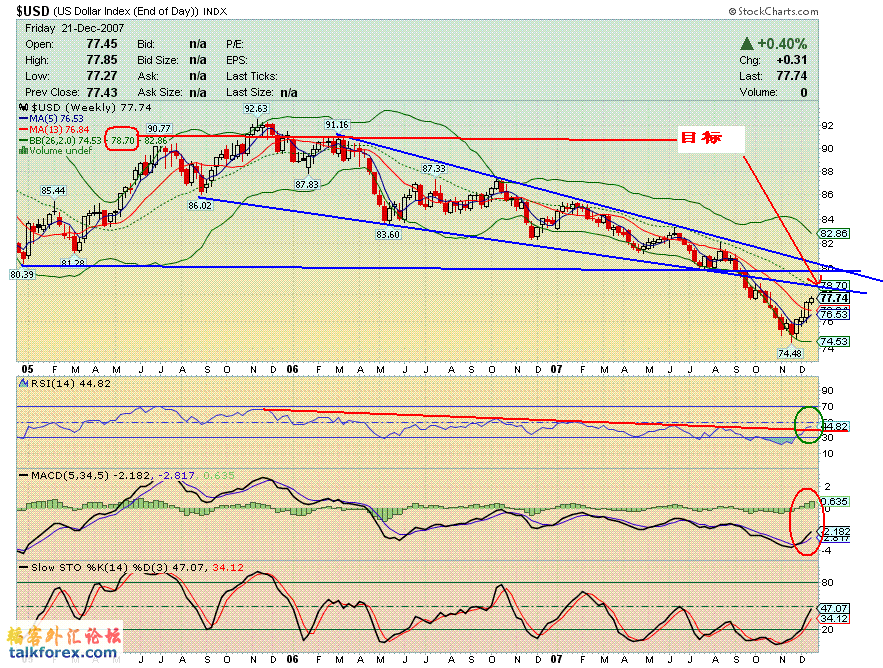Click the n/a value in the Bid row
Viewport: 883px width, 668px height.
(x=198, y=44)
